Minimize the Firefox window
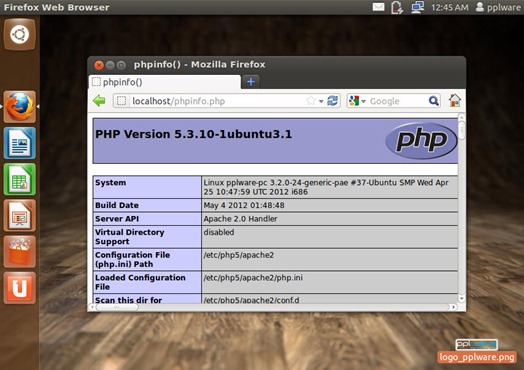 click(x=110, y=65)
